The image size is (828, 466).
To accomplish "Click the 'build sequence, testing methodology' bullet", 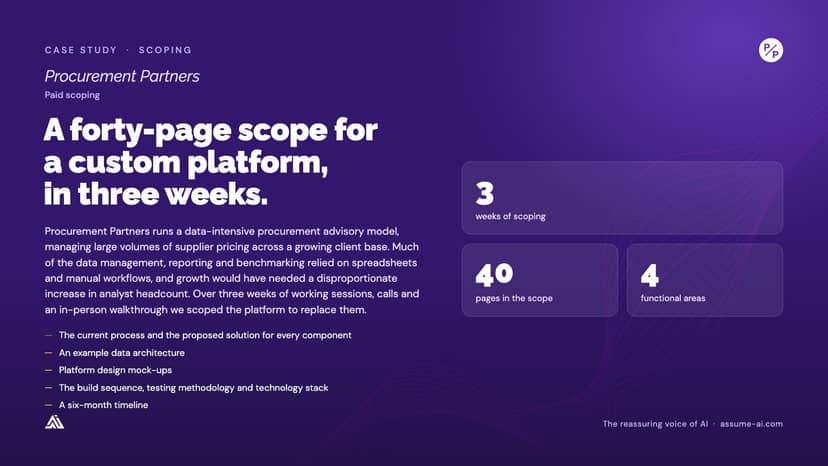I will point(193,387).
